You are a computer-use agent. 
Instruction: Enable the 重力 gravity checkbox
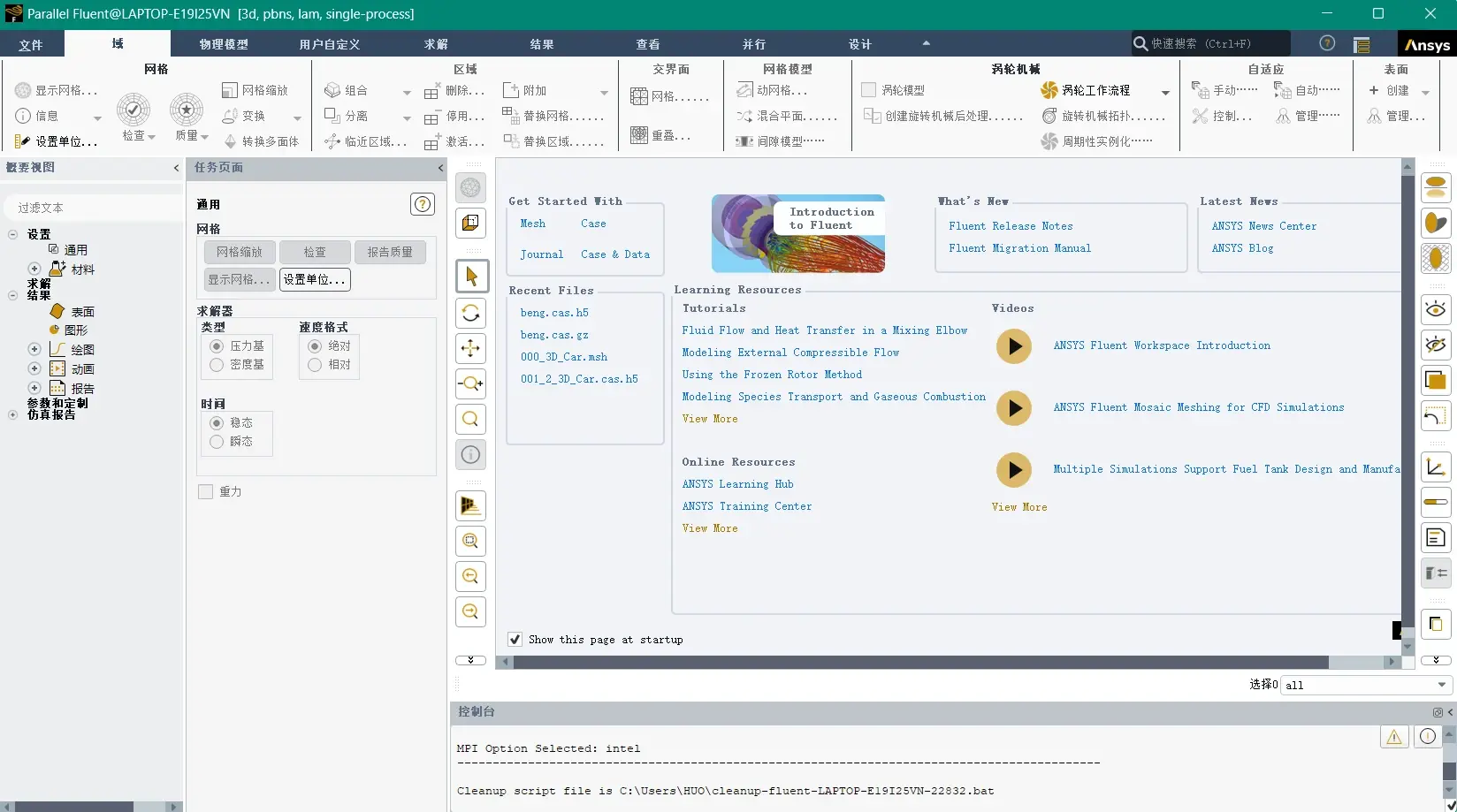pos(206,492)
